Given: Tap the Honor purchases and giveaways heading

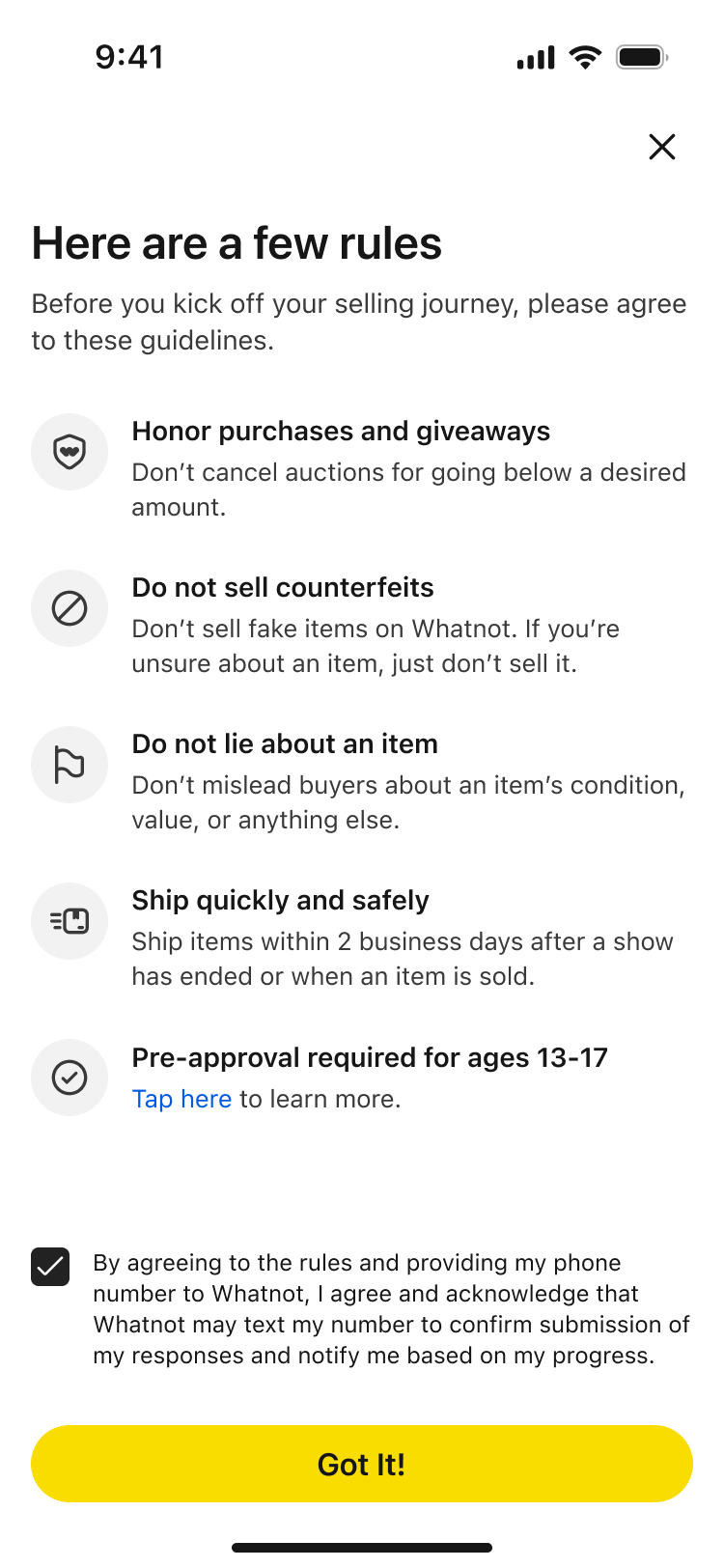Looking at the screenshot, I should pos(341,431).
